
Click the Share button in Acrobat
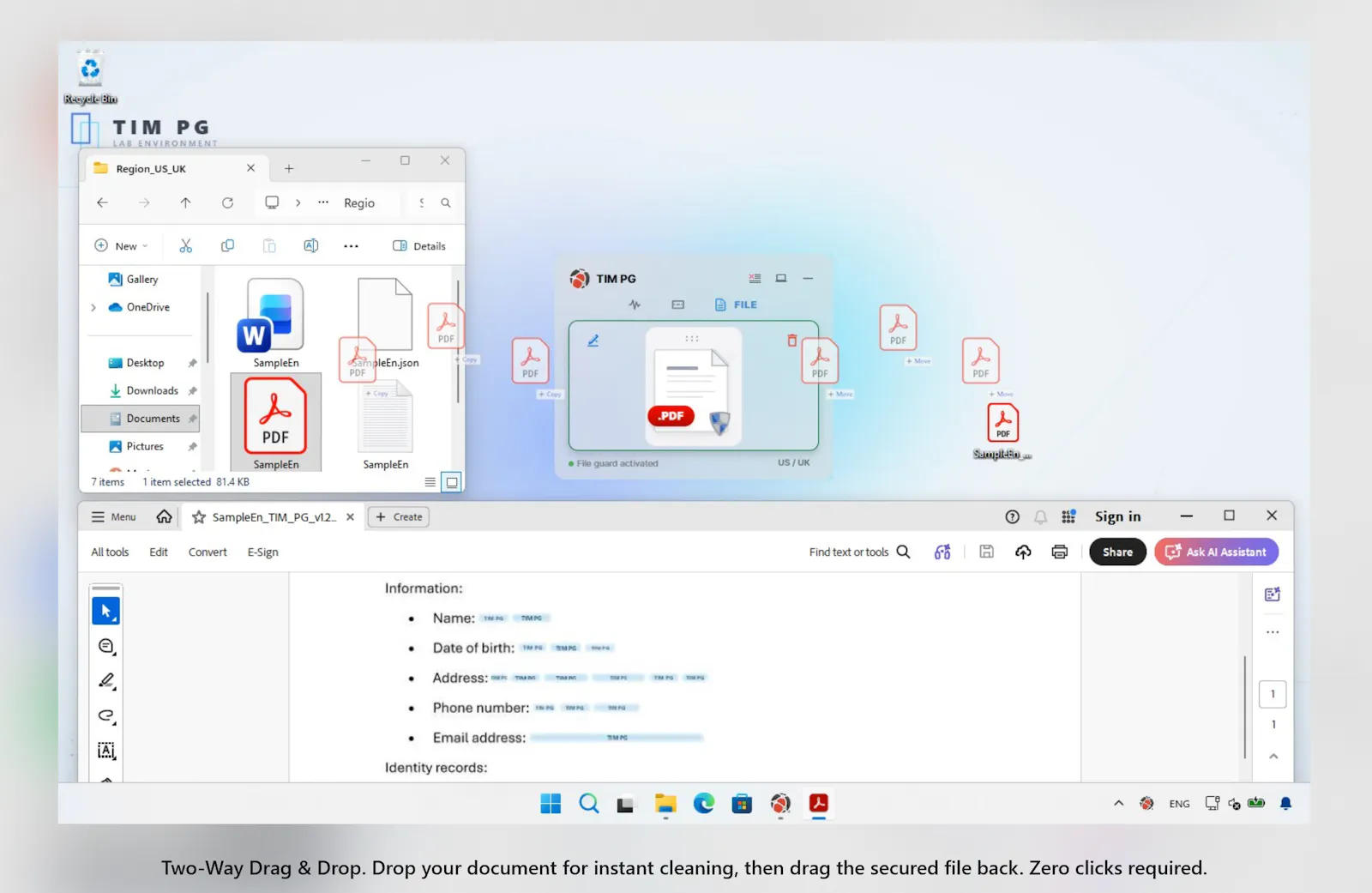(1117, 552)
